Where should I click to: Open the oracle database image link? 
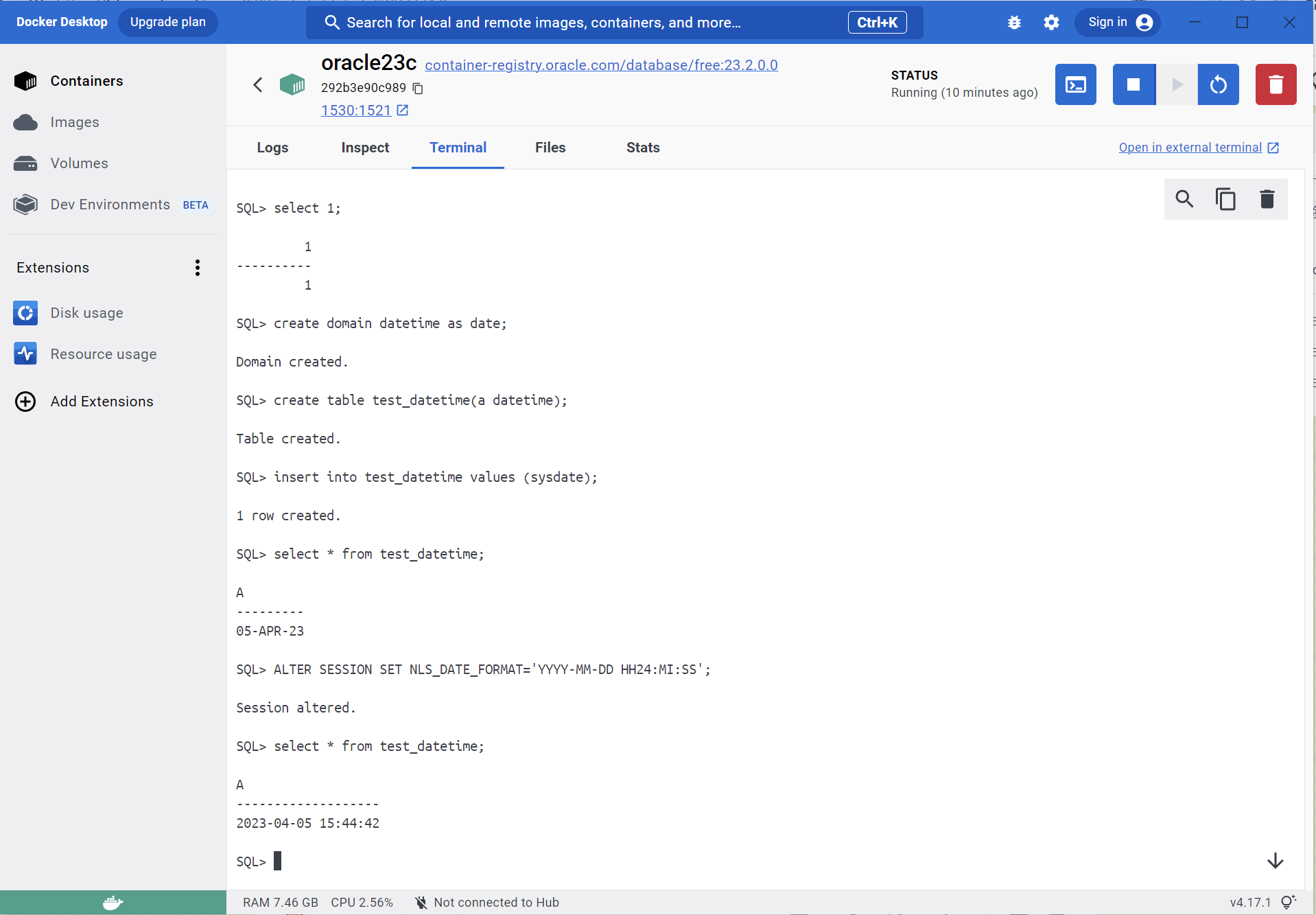click(x=601, y=65)
